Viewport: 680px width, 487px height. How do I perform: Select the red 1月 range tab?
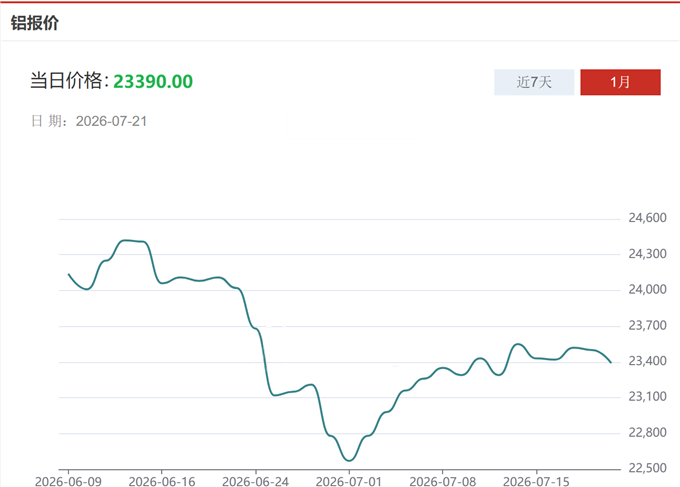pyautogui.click(x=620, y=82)
